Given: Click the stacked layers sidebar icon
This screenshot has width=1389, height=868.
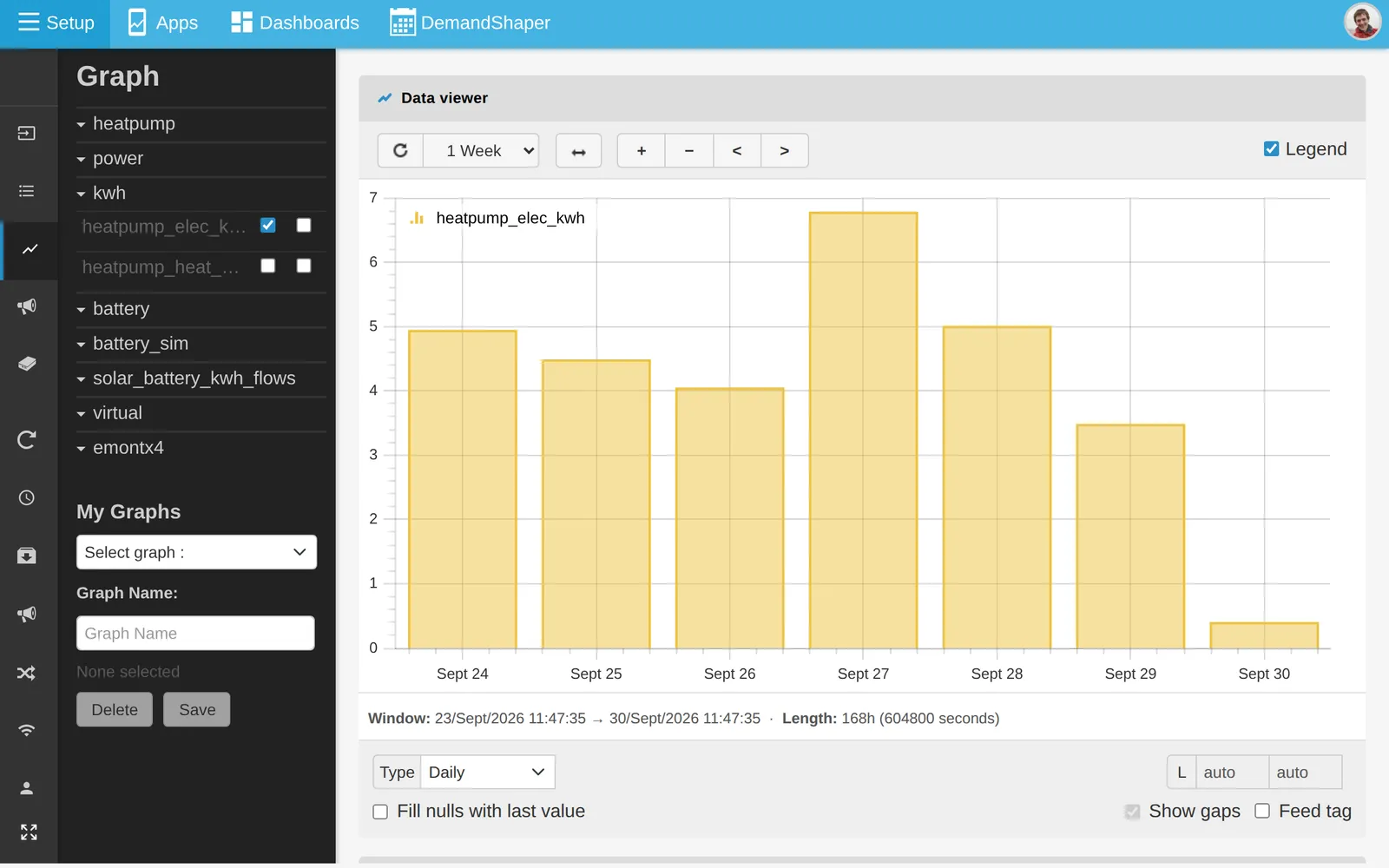Looking at the screenshot, I should (27, 364).
